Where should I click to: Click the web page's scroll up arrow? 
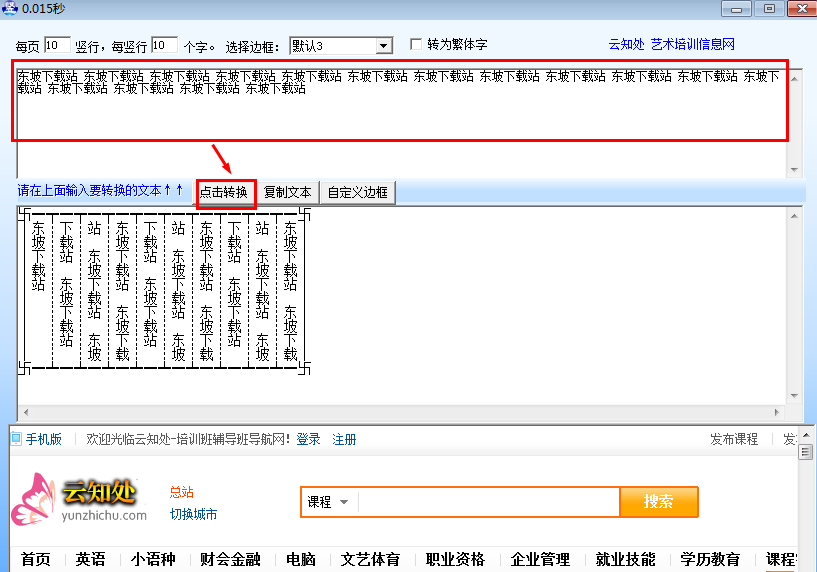(806, 435)
